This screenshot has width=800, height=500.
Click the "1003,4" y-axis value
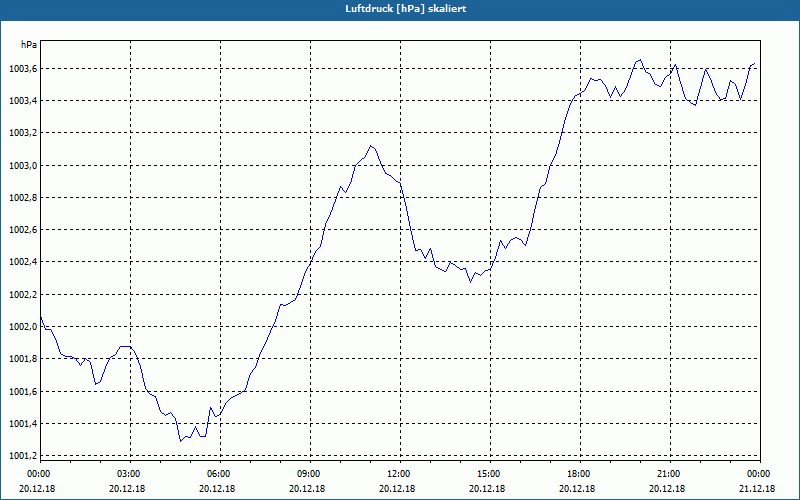click(x=22, y=101)
